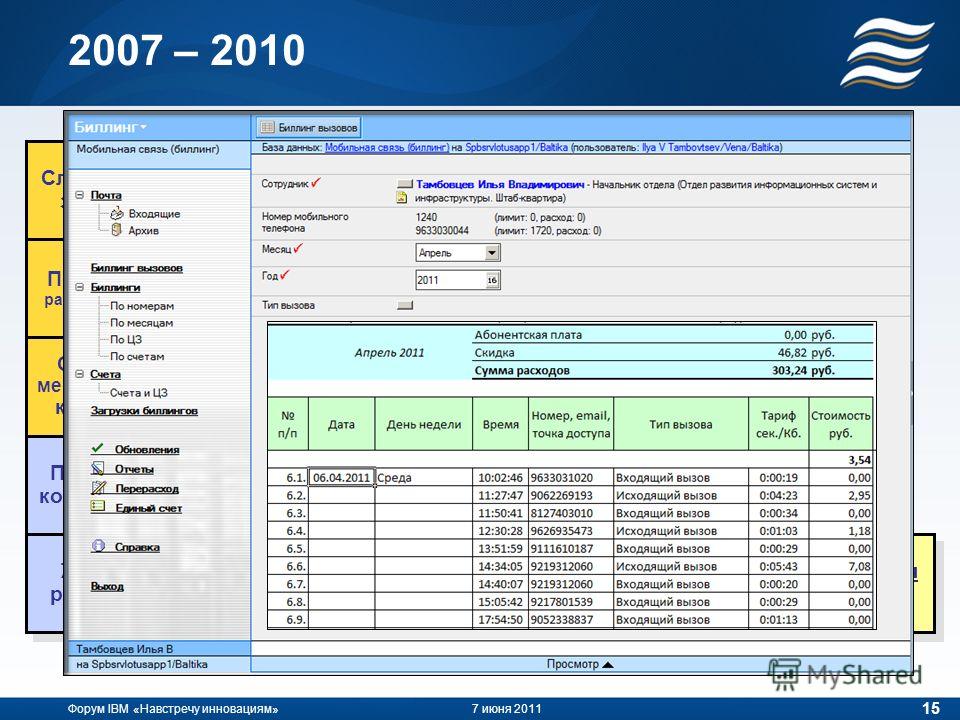Viewport: 960px width, 720px height.
Task: Open the calendar icon in Год field
Action: pos(492,280)
